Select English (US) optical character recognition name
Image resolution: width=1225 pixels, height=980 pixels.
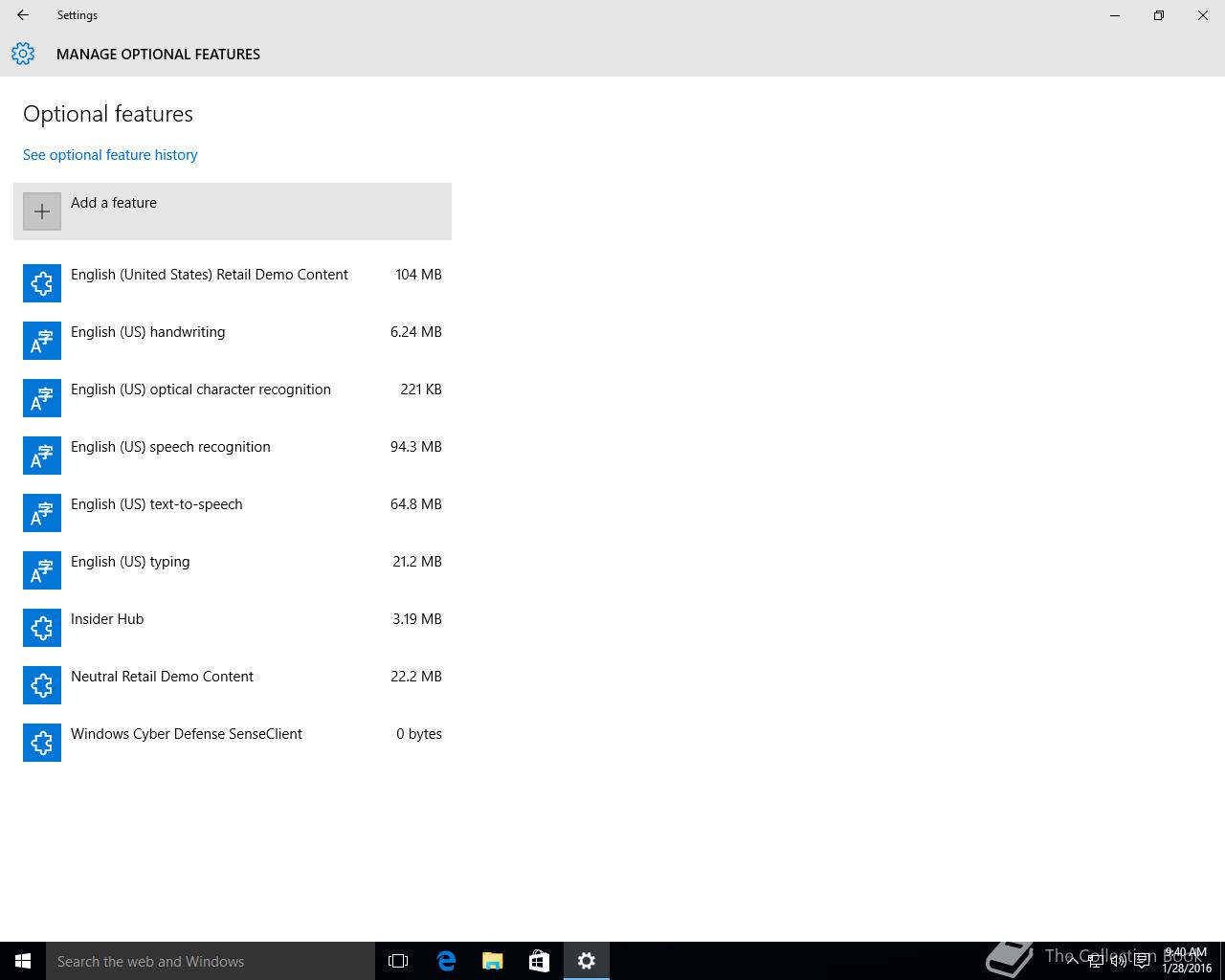click(x=201, y=390)
